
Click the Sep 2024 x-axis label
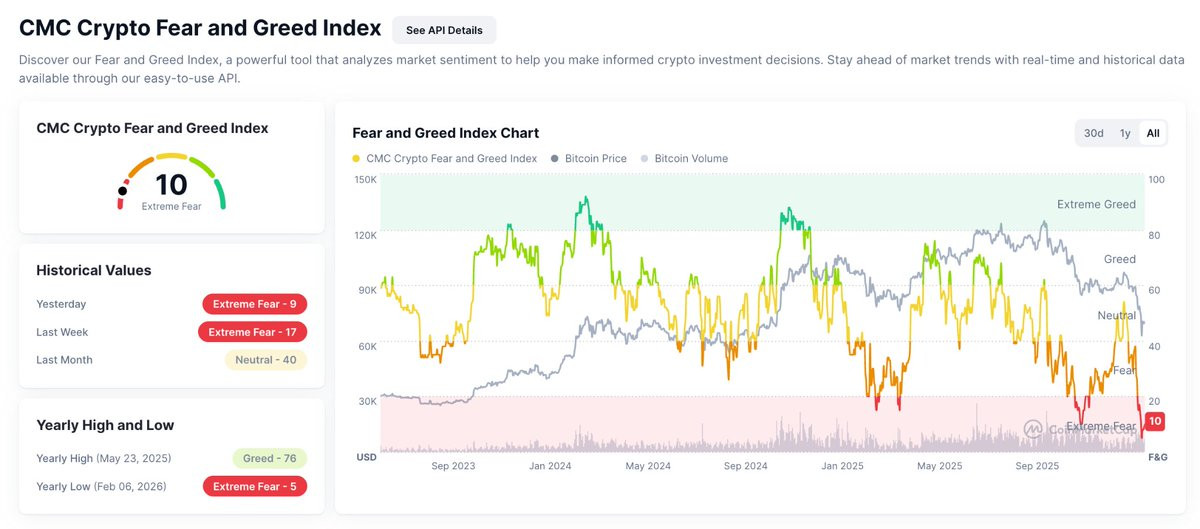click(744, 466)
